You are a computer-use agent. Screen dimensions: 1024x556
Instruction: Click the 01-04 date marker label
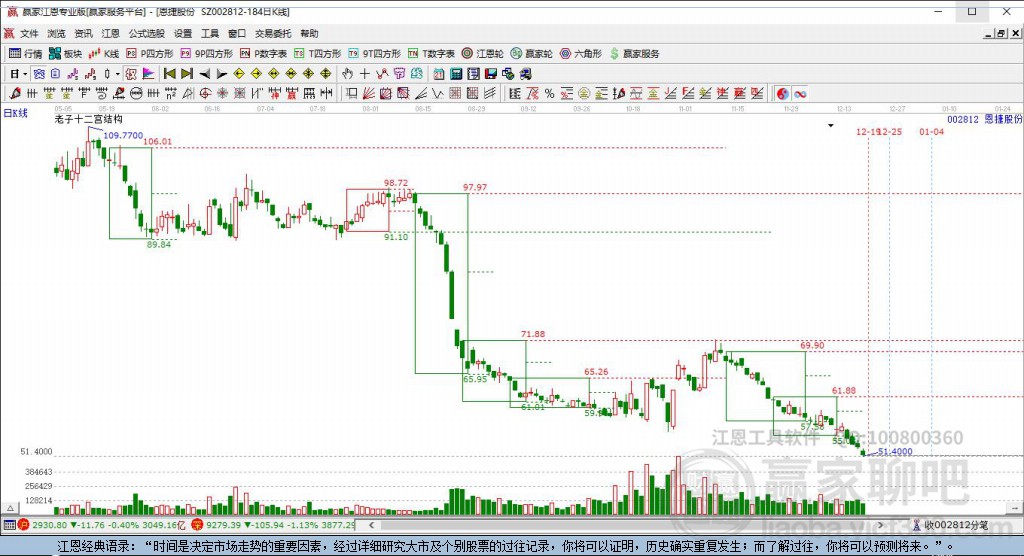(931, 131)
